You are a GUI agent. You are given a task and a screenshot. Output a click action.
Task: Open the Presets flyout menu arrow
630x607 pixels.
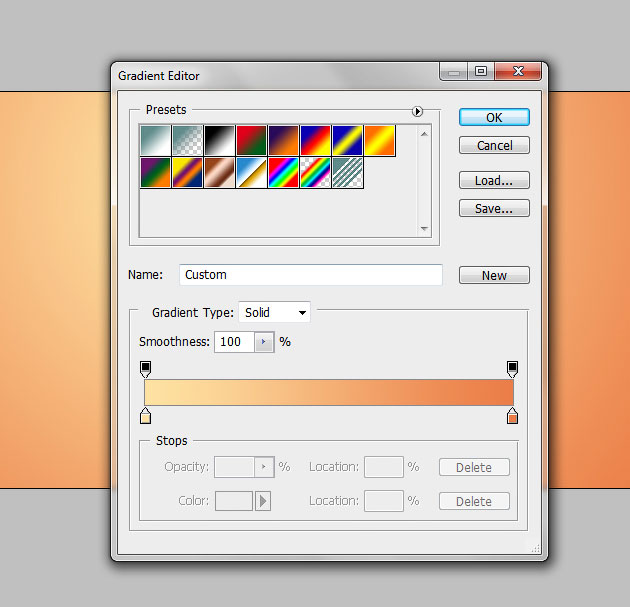tap(417, 111)
